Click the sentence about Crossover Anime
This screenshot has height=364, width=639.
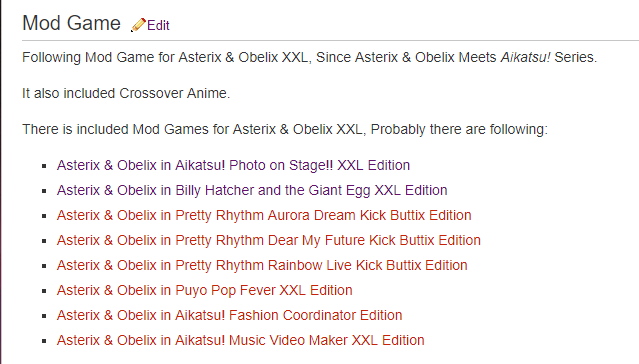coord(126,93)
